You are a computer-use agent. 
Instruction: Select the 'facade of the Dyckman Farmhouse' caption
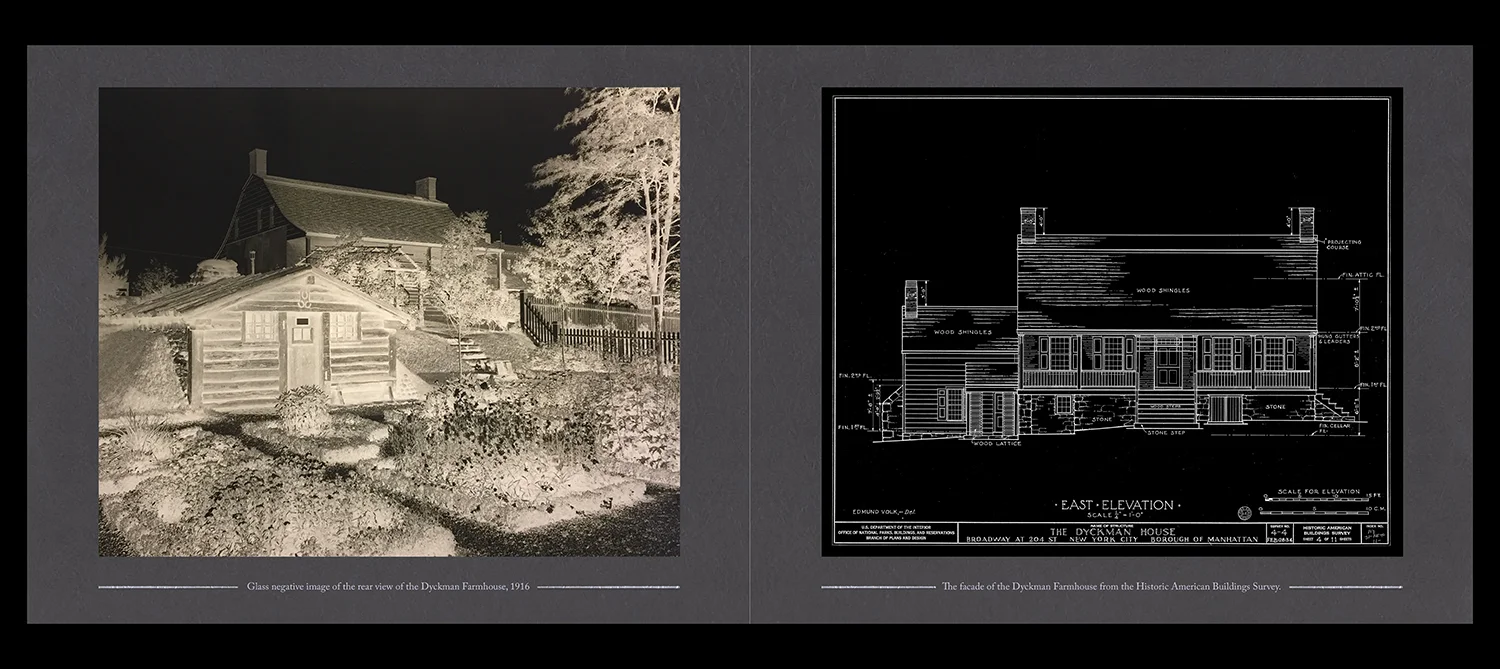1111,586
